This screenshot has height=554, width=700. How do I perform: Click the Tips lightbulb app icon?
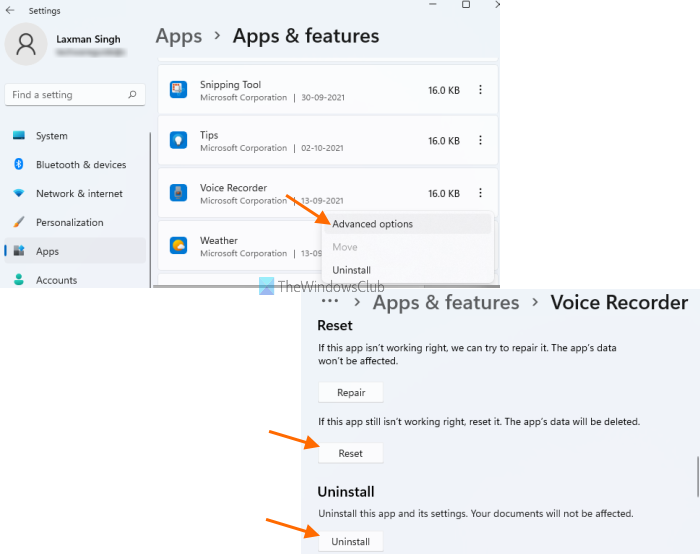(x=178, y=140)
